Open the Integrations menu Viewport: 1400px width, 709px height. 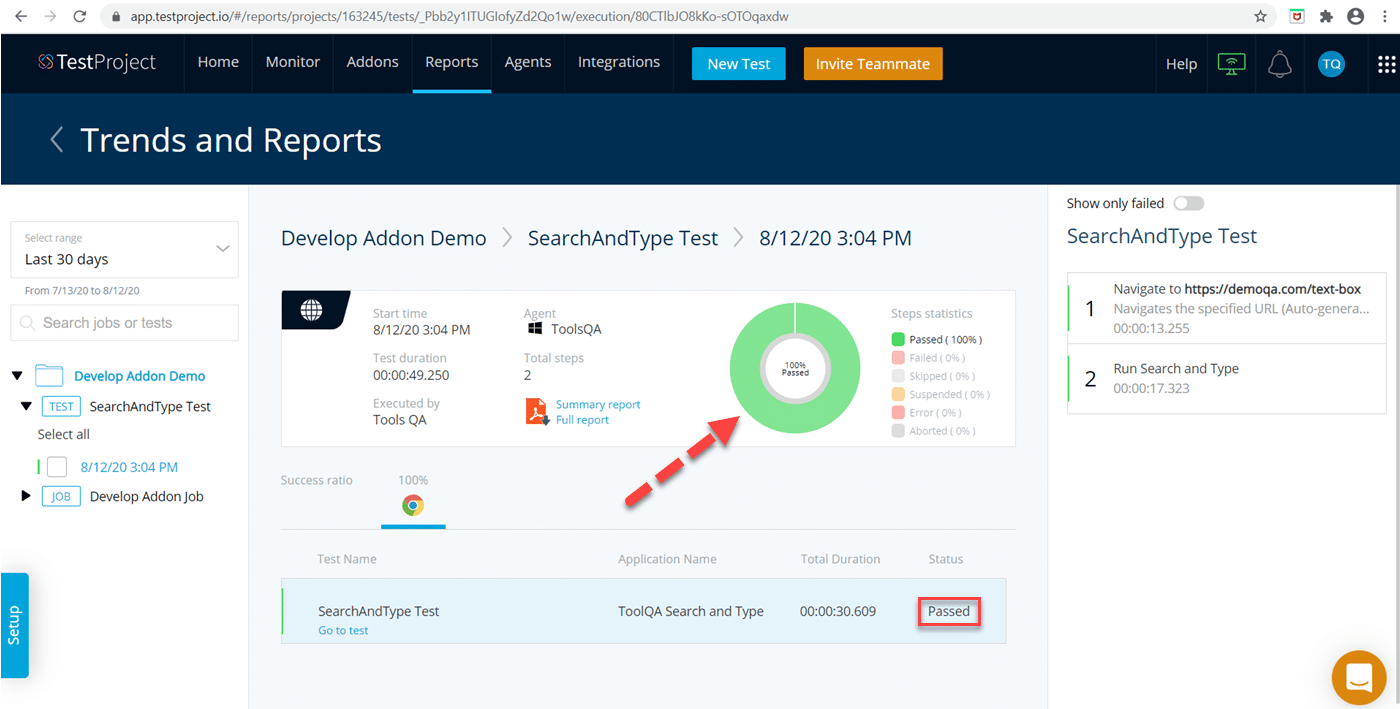point(619,62)
